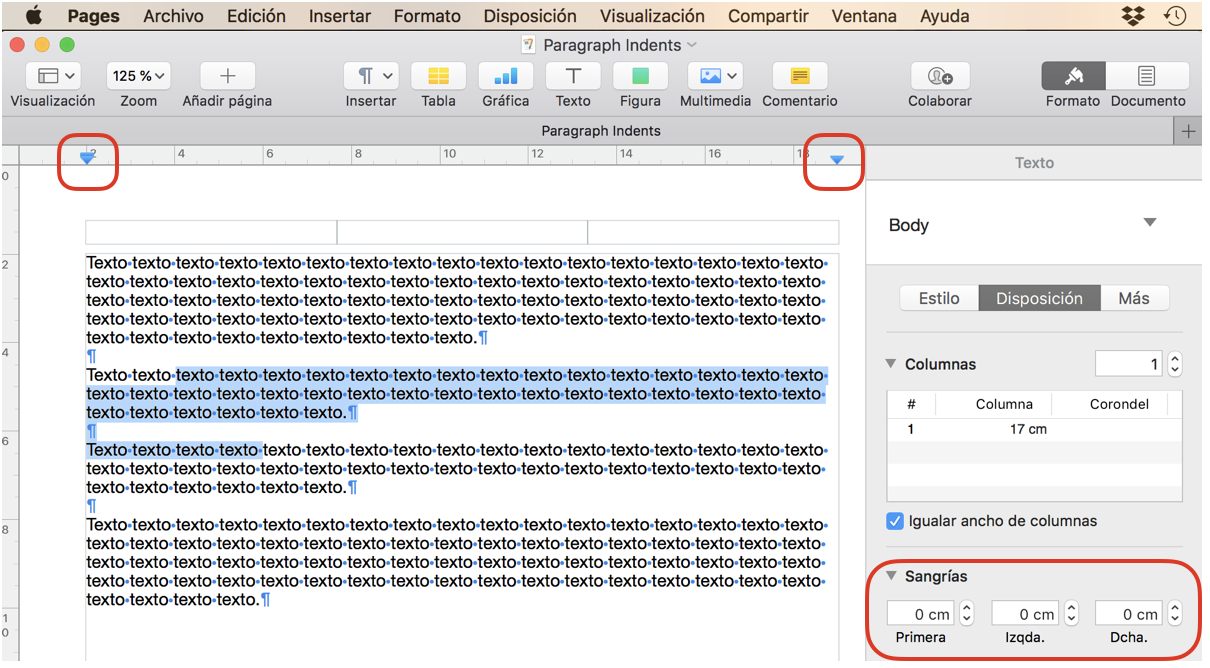Click the Colaborar icon
The image size is (1210, 668).
click(939, 77)
